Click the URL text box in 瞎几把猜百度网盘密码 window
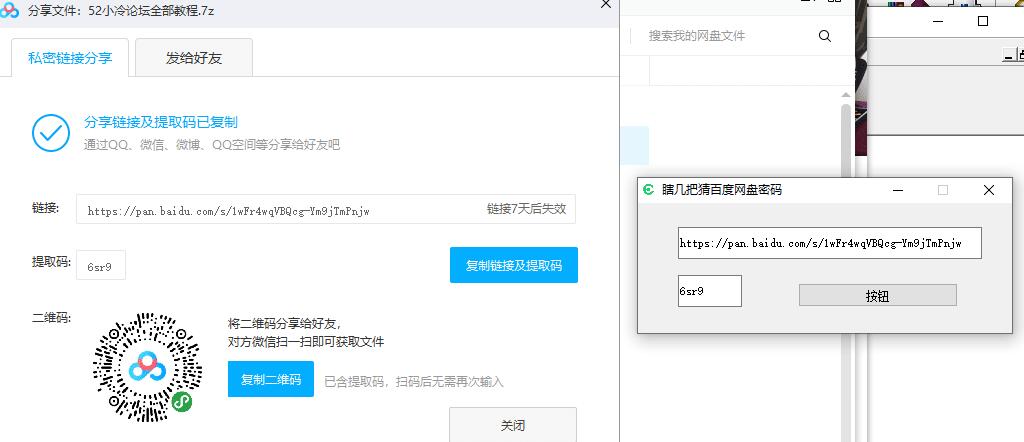The width and height of the screenshot is (1024, 442). (x=829, y=243)
